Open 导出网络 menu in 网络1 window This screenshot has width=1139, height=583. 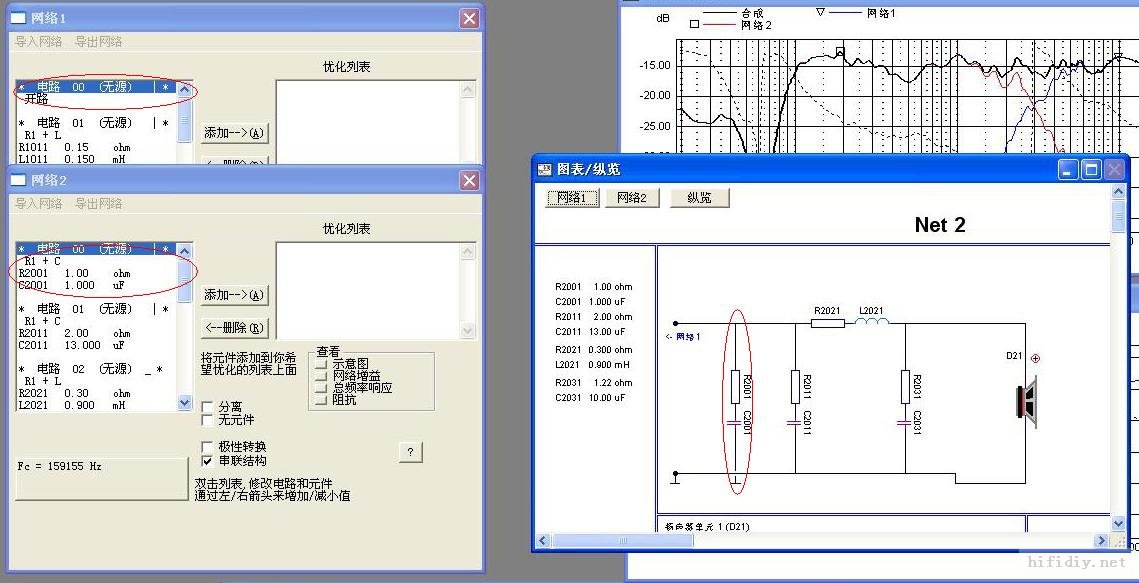[x=98, y=42]
